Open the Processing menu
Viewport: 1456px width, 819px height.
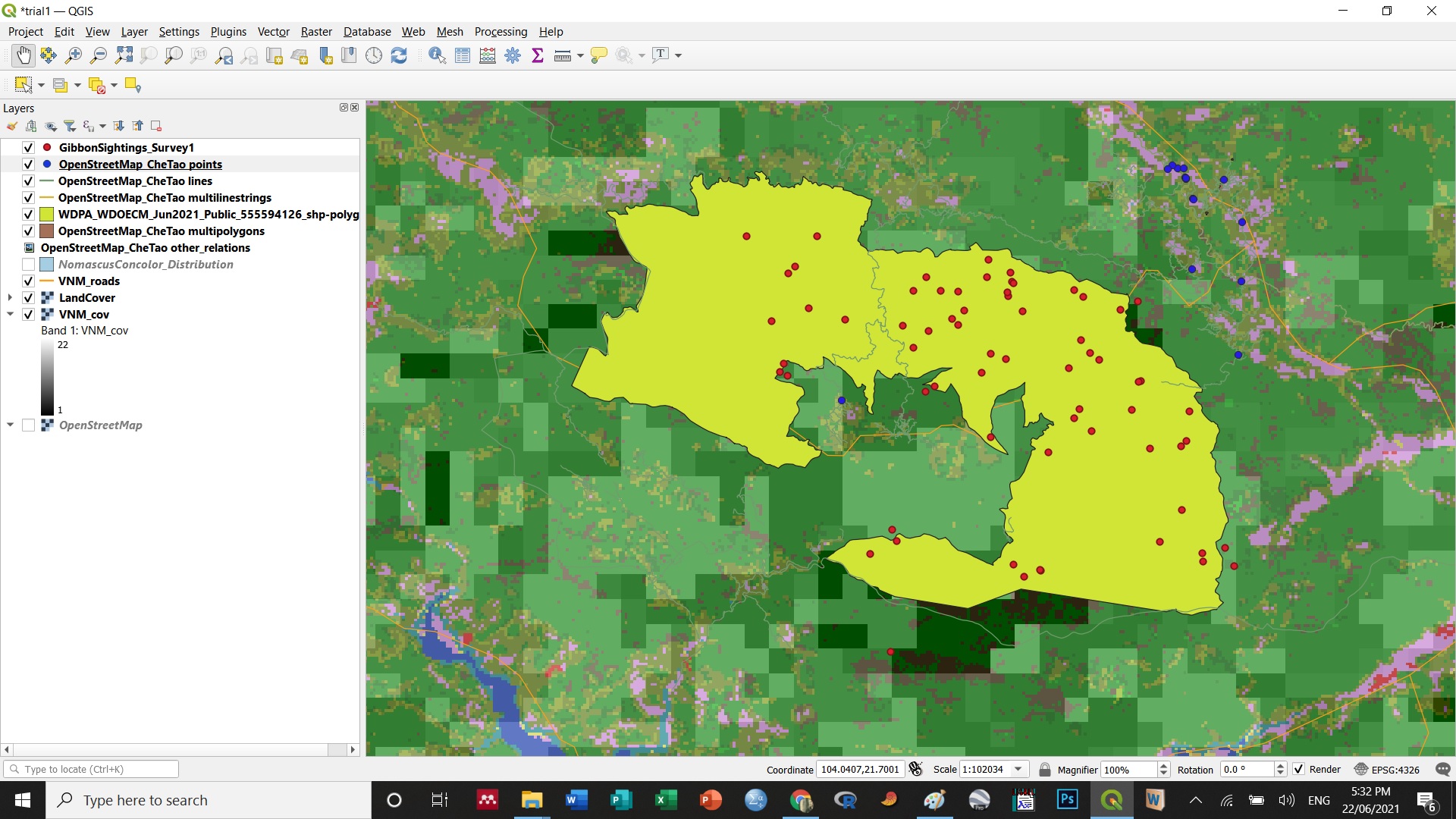[x=500, y=32]
